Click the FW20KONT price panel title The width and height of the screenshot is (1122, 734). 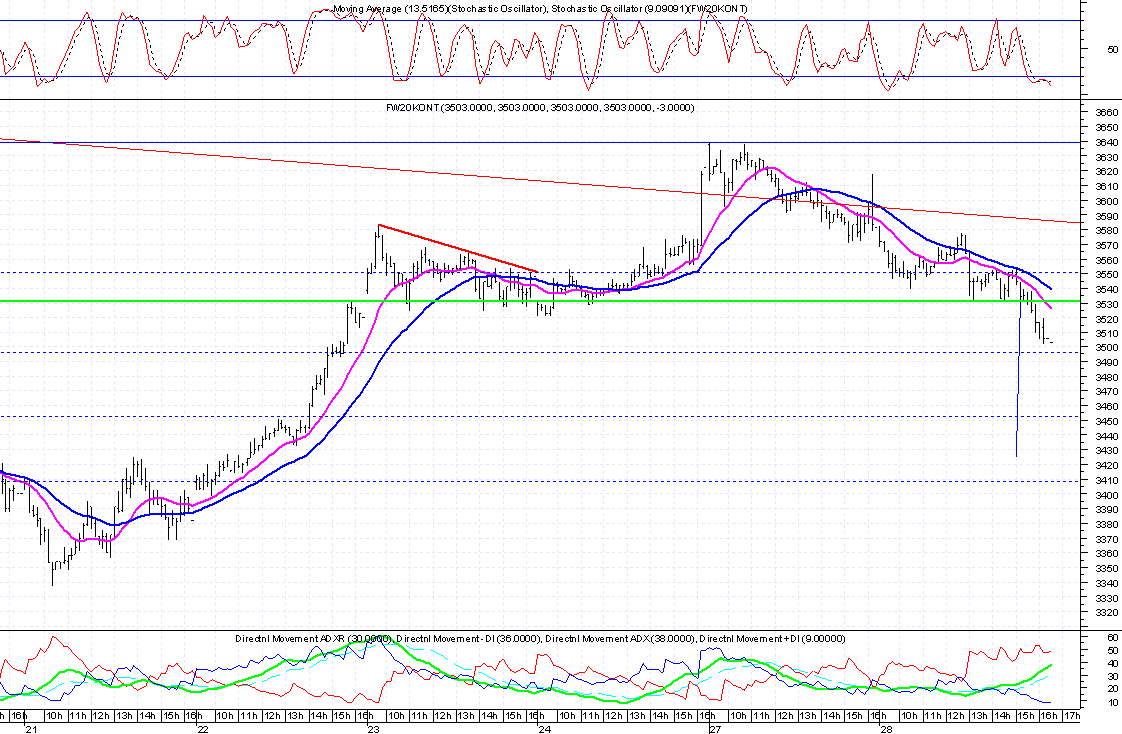[540, 108]
